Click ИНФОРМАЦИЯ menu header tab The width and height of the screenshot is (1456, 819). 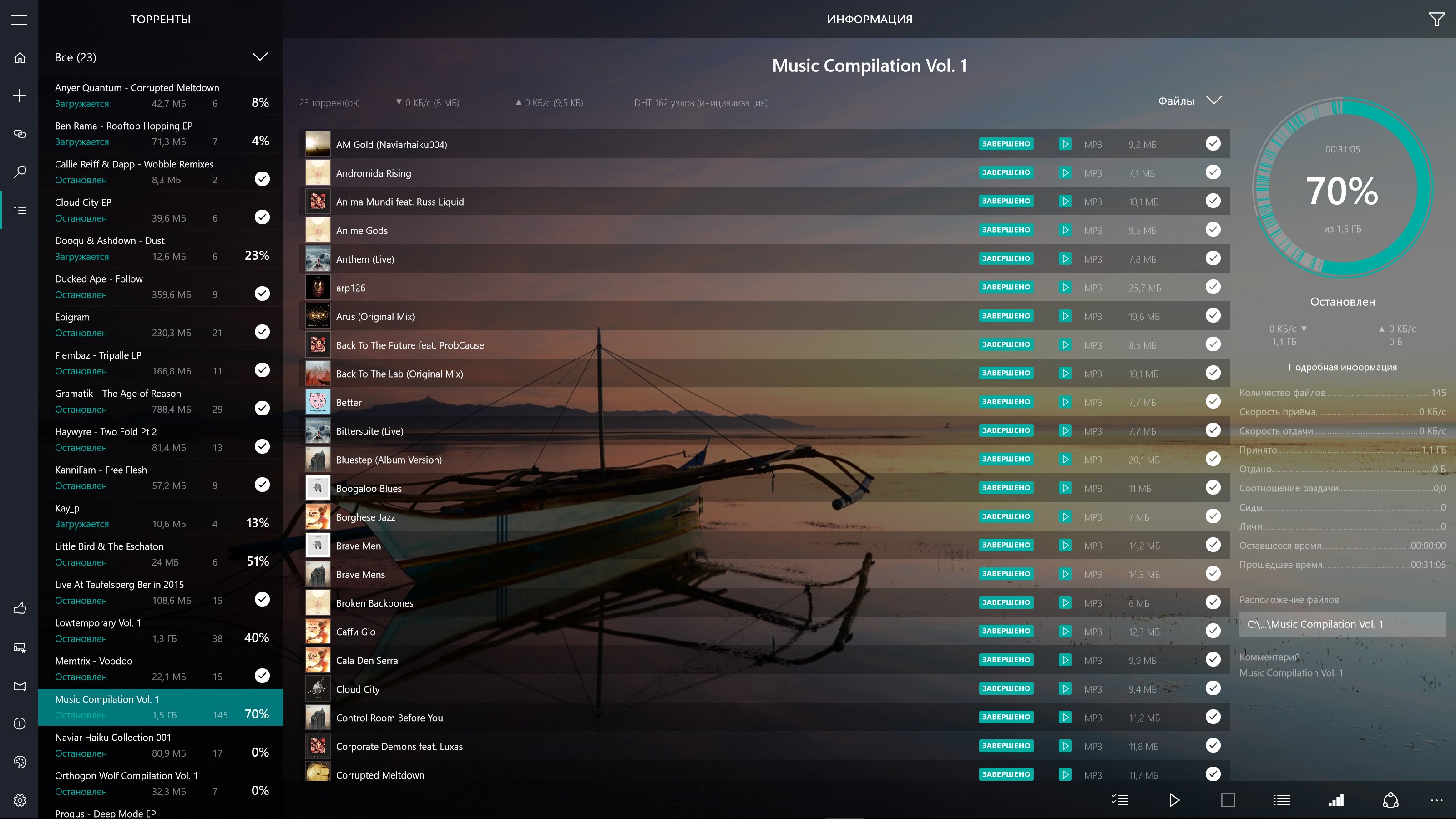(x=869, y=19)
